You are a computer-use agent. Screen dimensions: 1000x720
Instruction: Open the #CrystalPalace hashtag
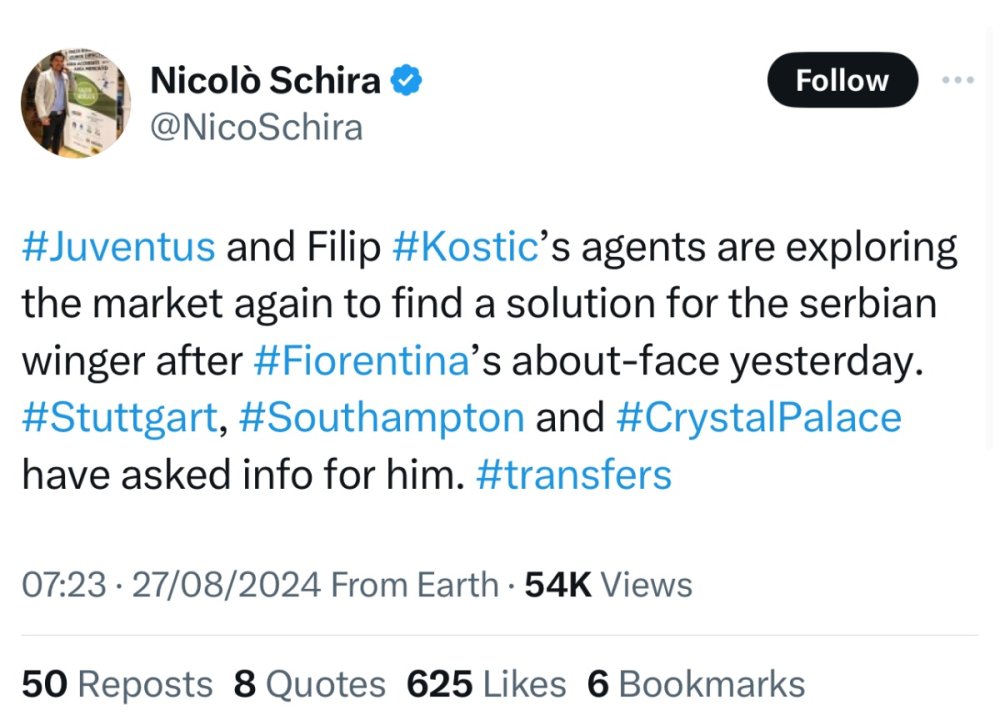coord(759,417)
